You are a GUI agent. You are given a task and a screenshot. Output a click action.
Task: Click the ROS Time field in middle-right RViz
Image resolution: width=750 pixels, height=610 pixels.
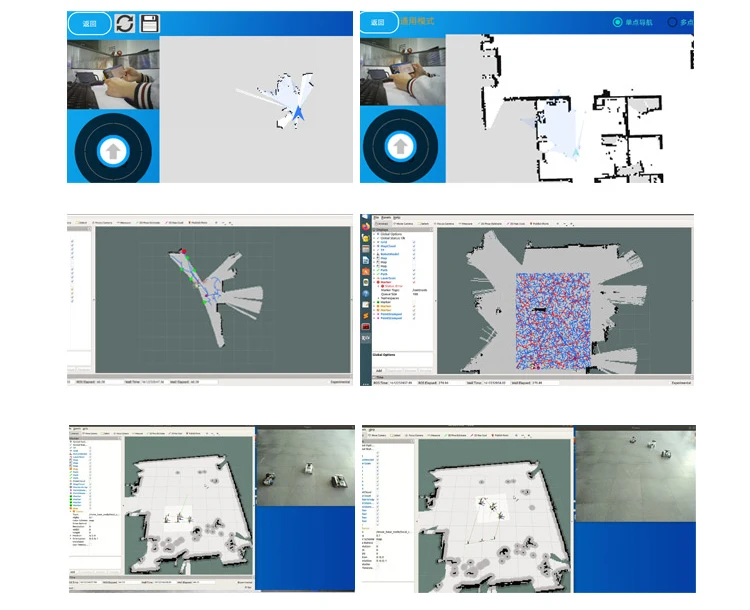[401, 383]
